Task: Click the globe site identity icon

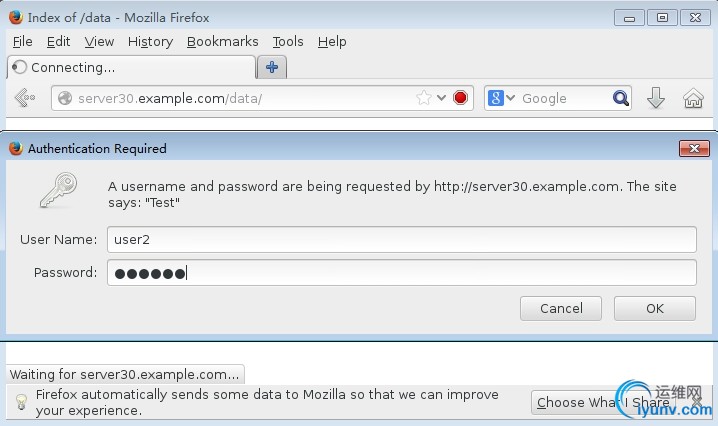Action: point(66,98)
